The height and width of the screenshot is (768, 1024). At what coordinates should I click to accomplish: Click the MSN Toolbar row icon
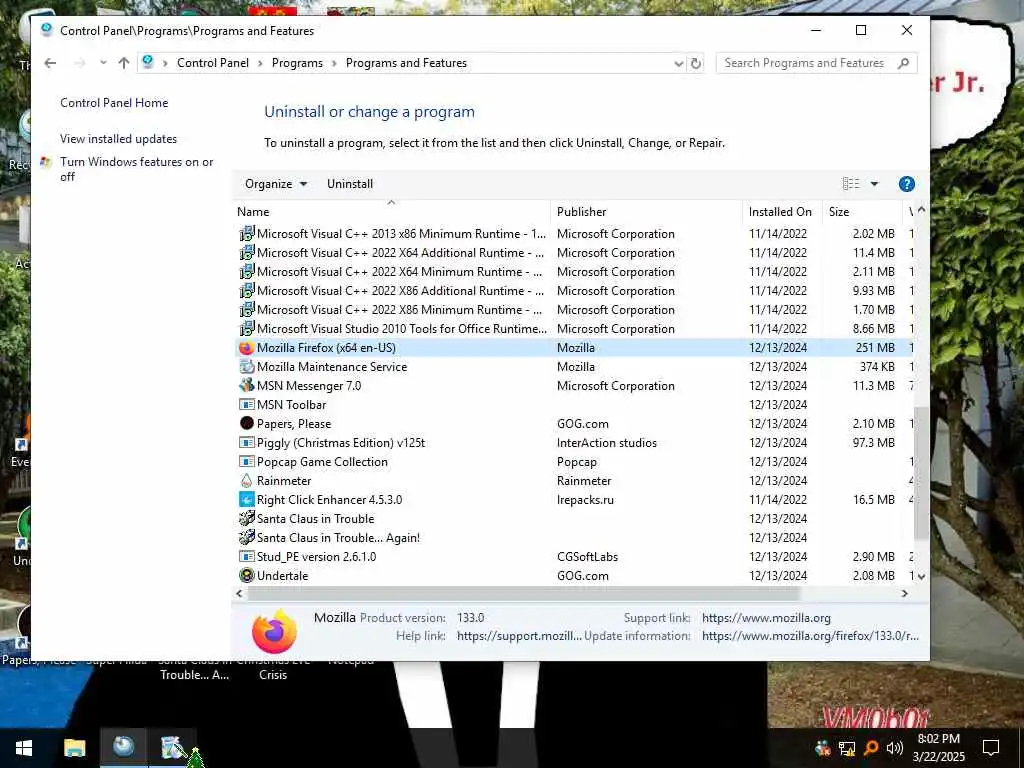pos(246,405)
